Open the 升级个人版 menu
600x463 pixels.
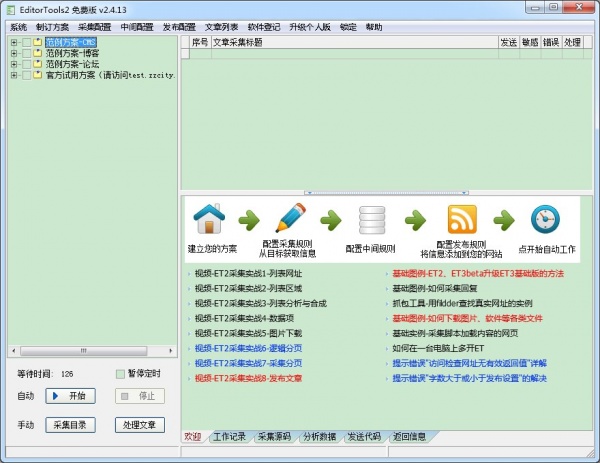pos(310,27)
